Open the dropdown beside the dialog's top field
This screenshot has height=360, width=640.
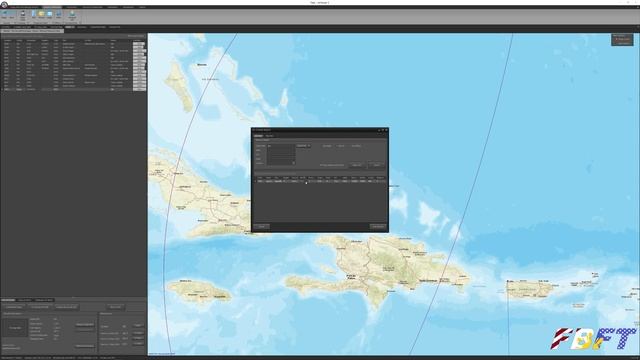303,146
